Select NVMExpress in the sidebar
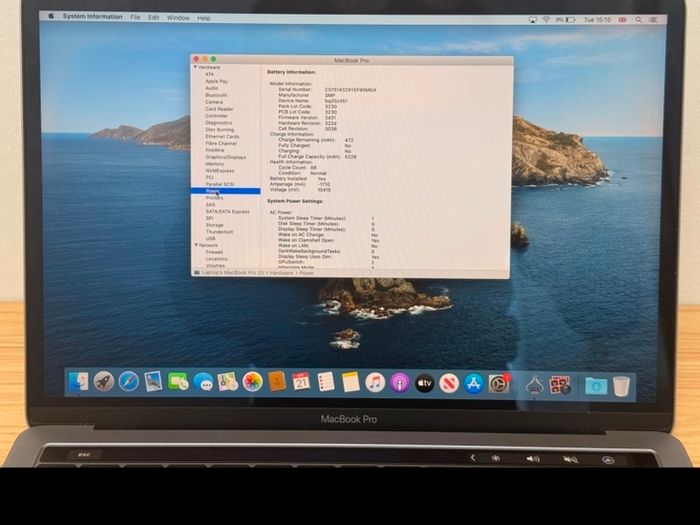The width and height of the screenshot is (700, 525). pos(220,171)
